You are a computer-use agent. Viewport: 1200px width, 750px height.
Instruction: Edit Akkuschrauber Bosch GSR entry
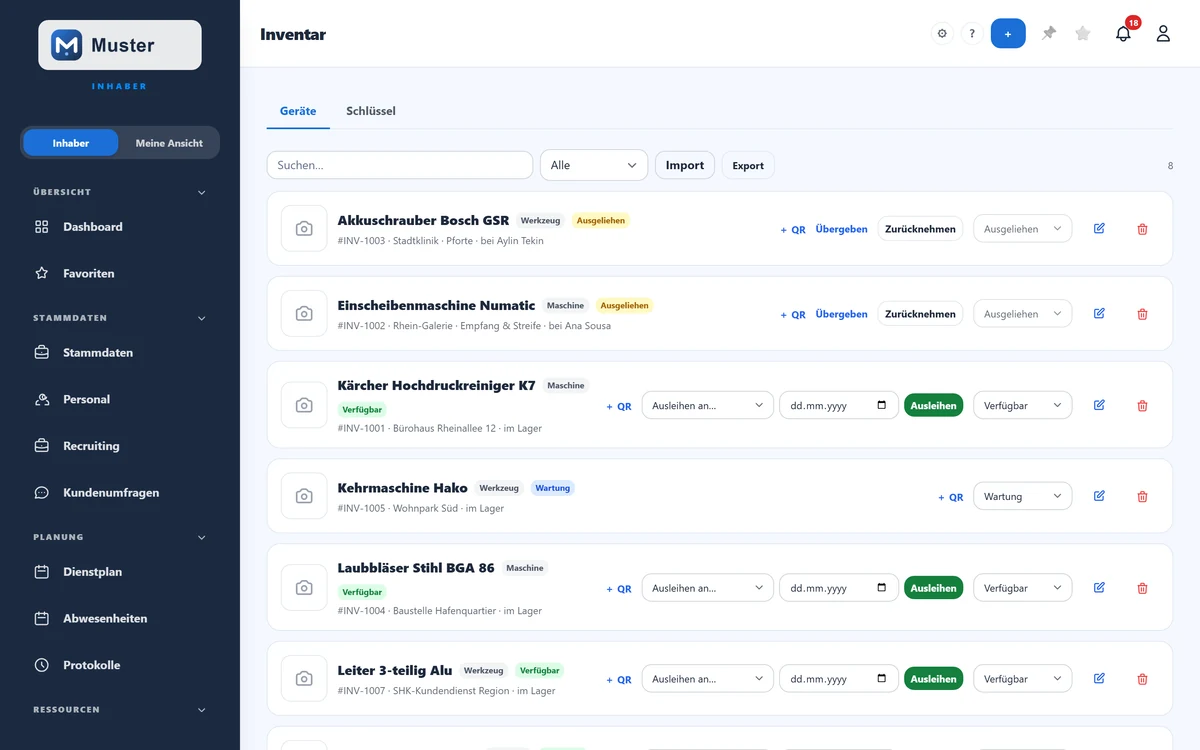pos(1099,229)
